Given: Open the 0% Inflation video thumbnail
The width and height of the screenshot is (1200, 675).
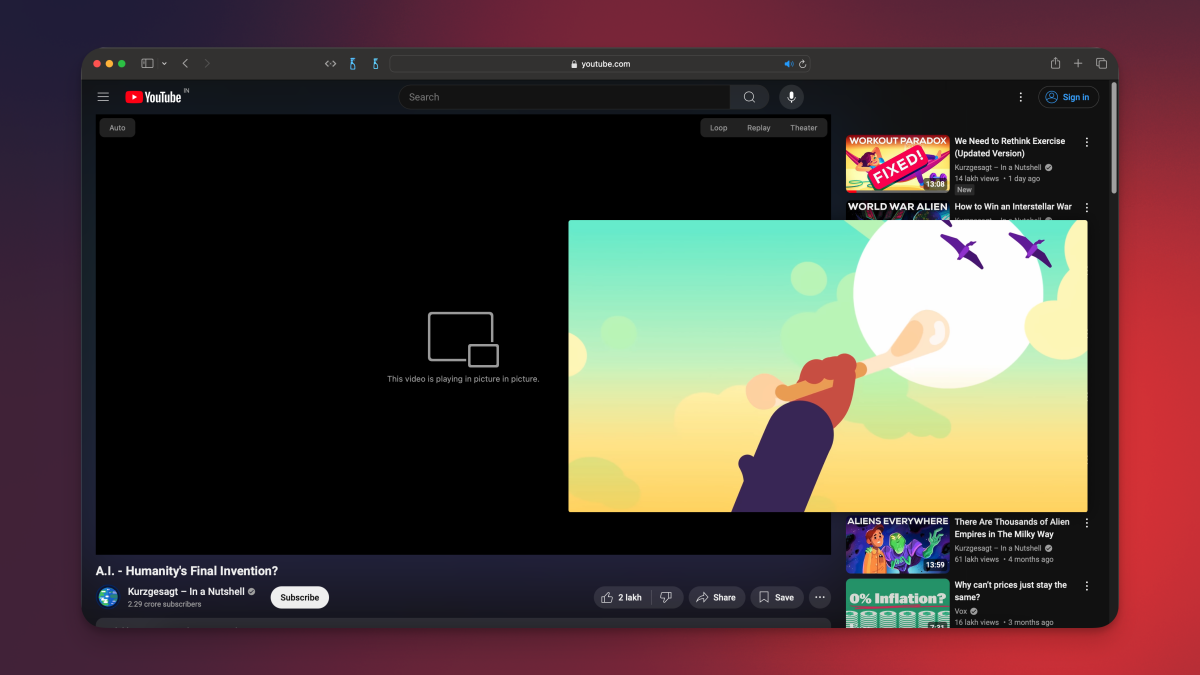Looking at the screenshot, I should point(898,603).
